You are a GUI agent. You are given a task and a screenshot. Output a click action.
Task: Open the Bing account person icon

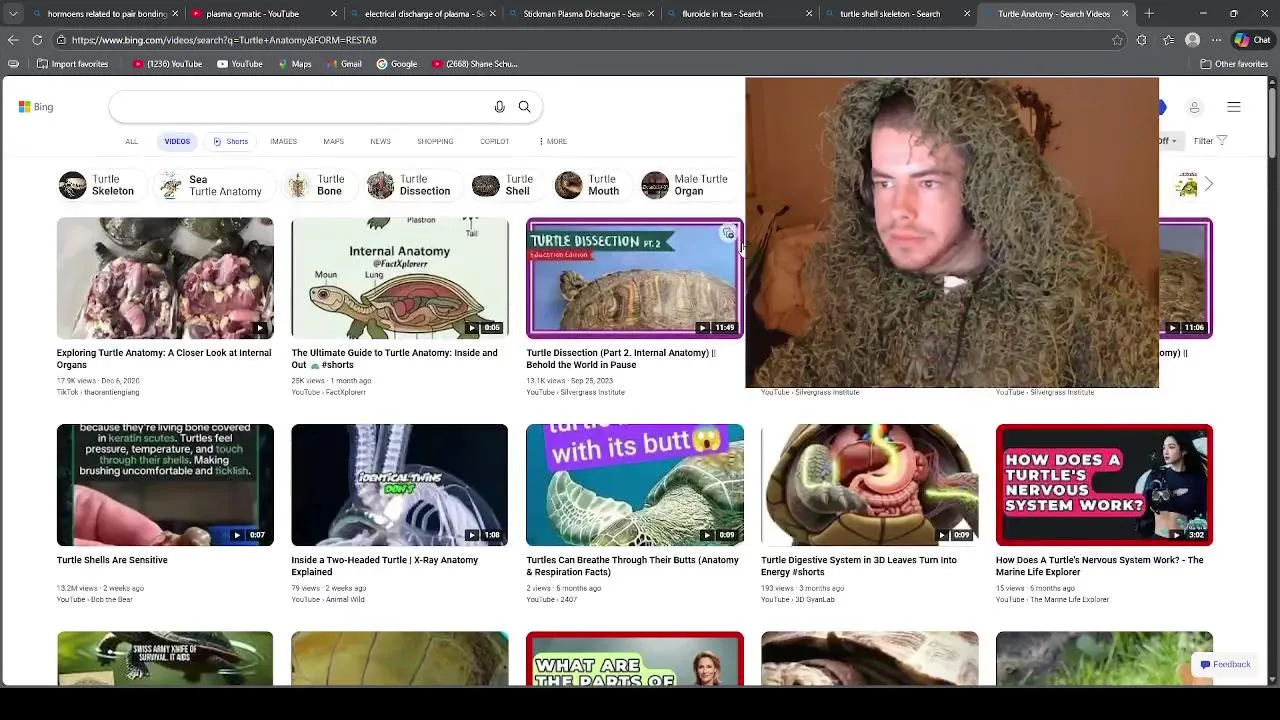click(x=1194, y=107)
